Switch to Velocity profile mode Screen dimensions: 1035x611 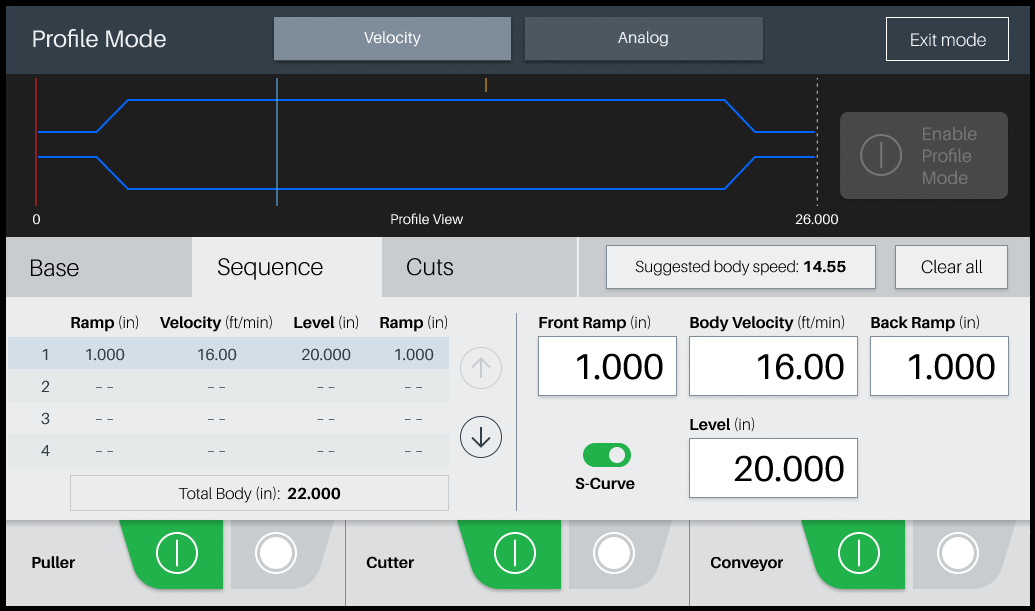tap(392, 38)
